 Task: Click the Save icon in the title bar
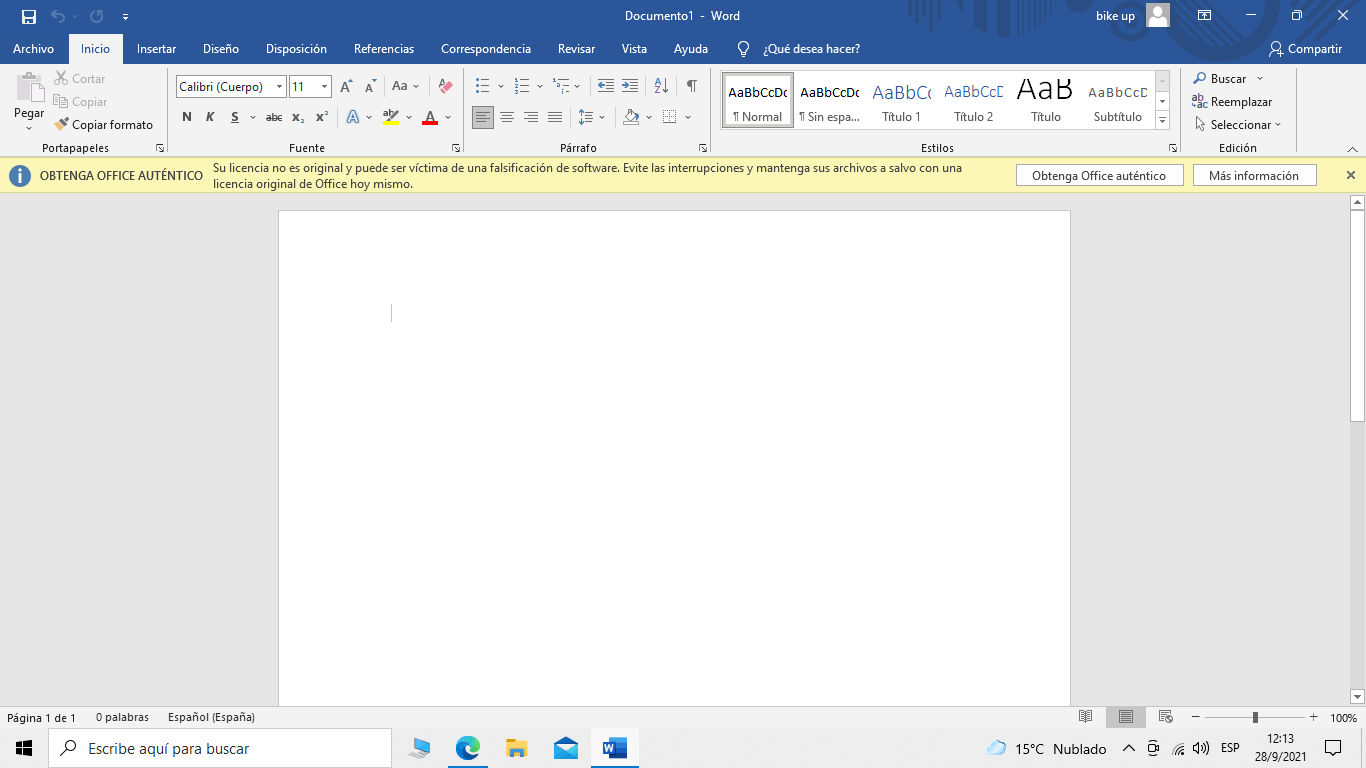tap(29, 16)
